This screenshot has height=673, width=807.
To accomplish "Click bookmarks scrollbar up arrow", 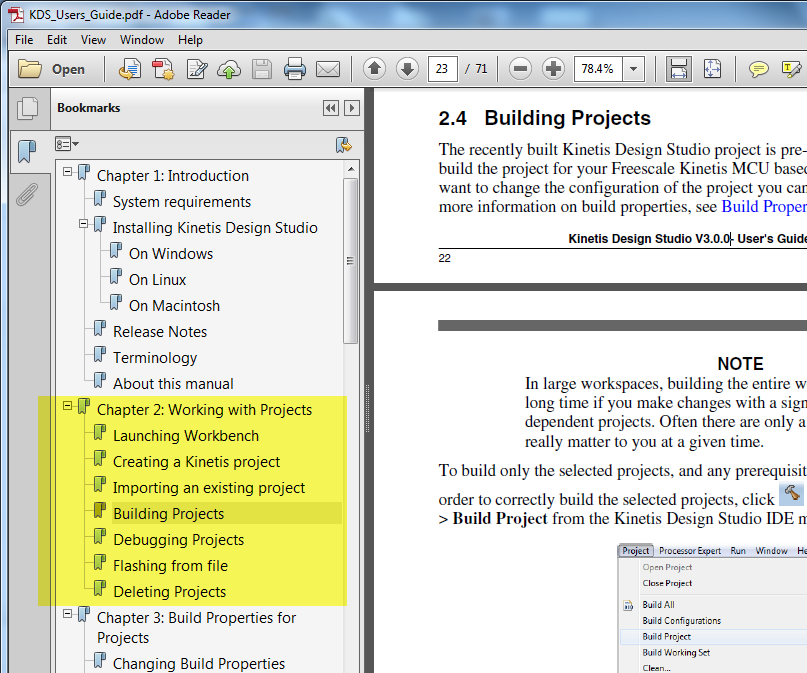I will [x=351, y=169].
